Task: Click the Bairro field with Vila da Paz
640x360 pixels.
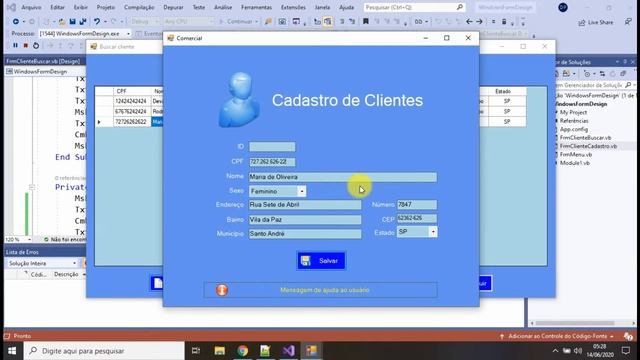Action: click(305, 220)
